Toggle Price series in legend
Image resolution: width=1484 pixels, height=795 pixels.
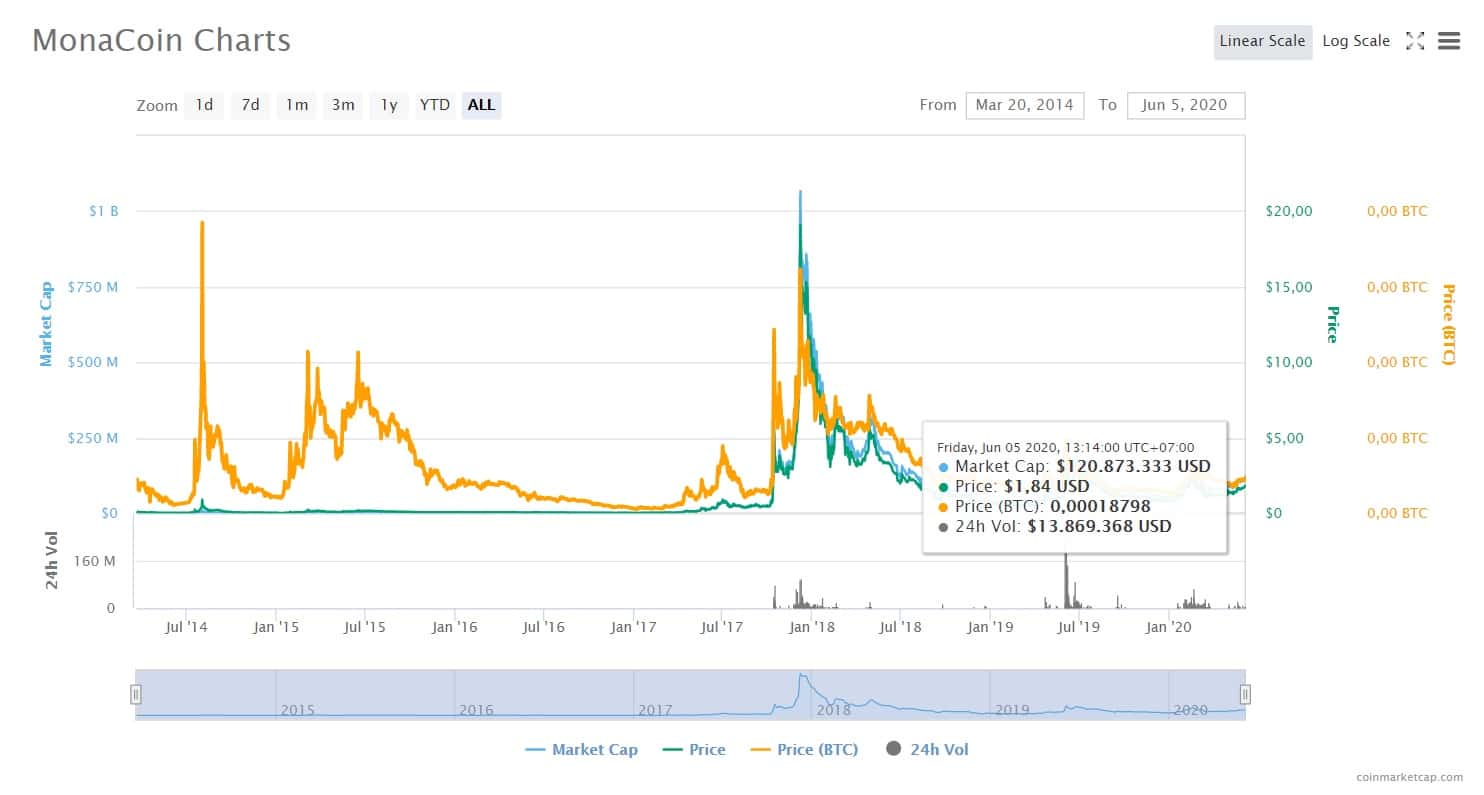(694, 750)
